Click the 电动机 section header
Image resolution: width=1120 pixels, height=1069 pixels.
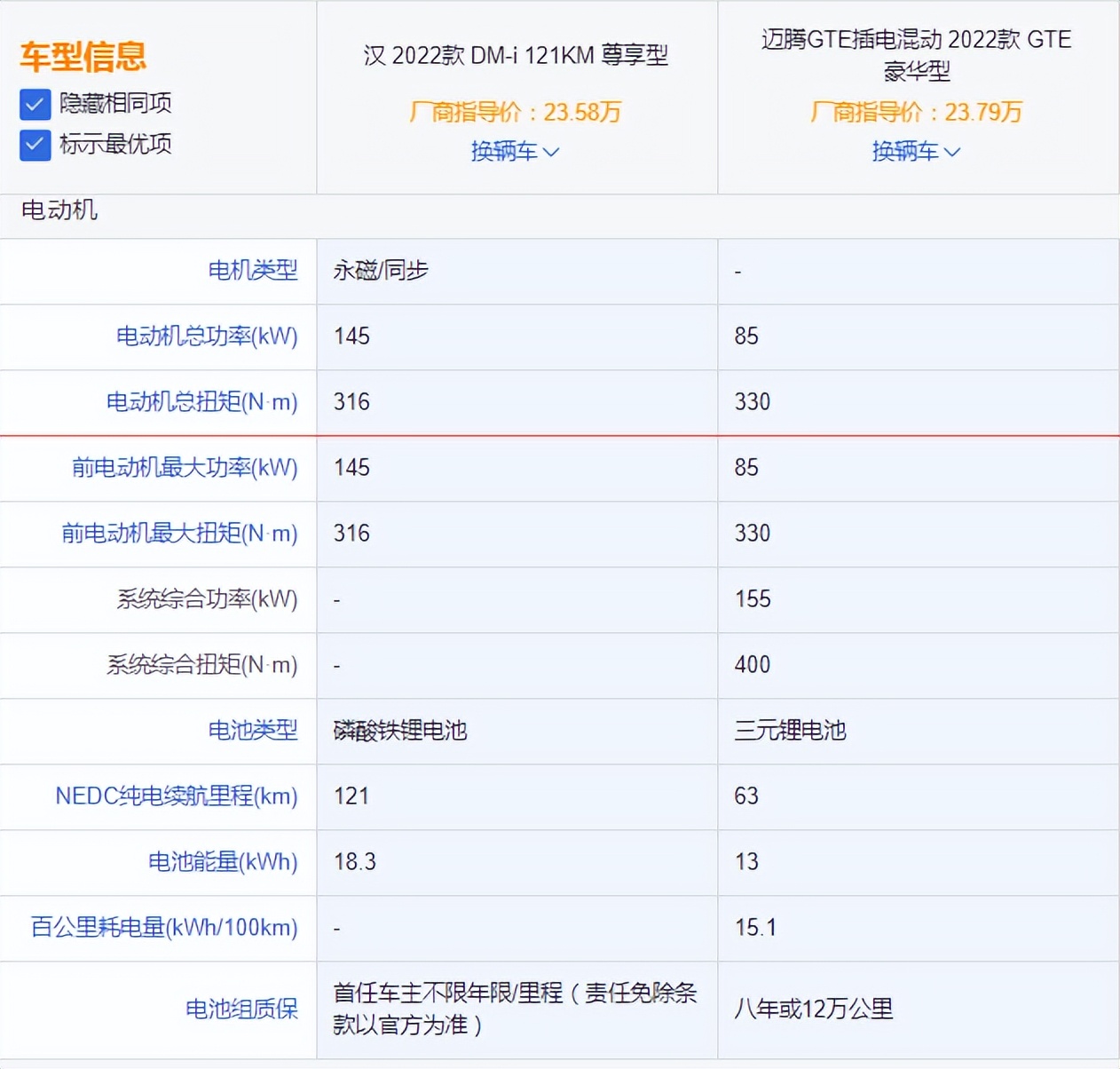pos(60,212)
